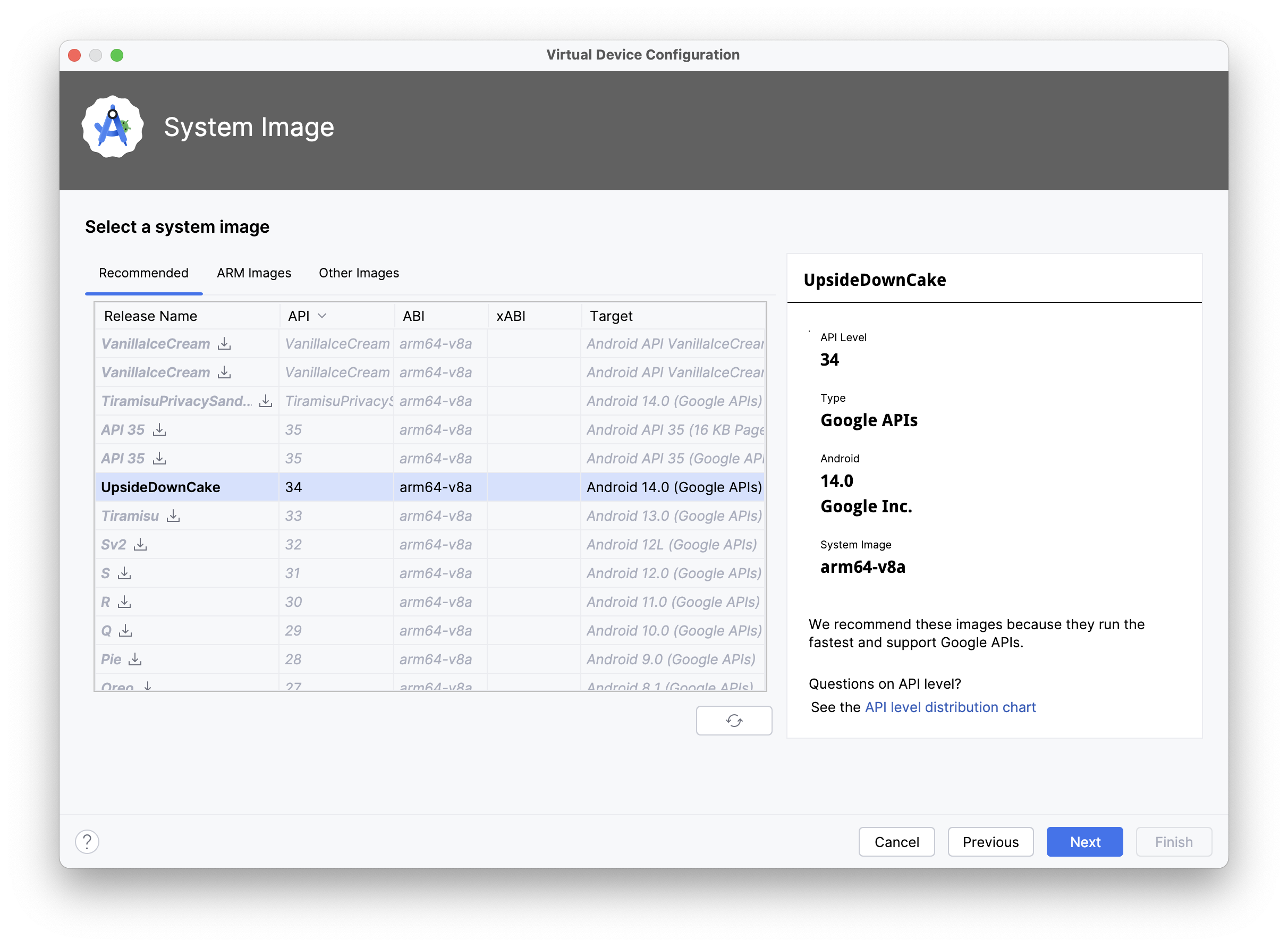Download the VanillaIceCream system image
Viewport: 1288px width, 947px height.
[224, 343]
